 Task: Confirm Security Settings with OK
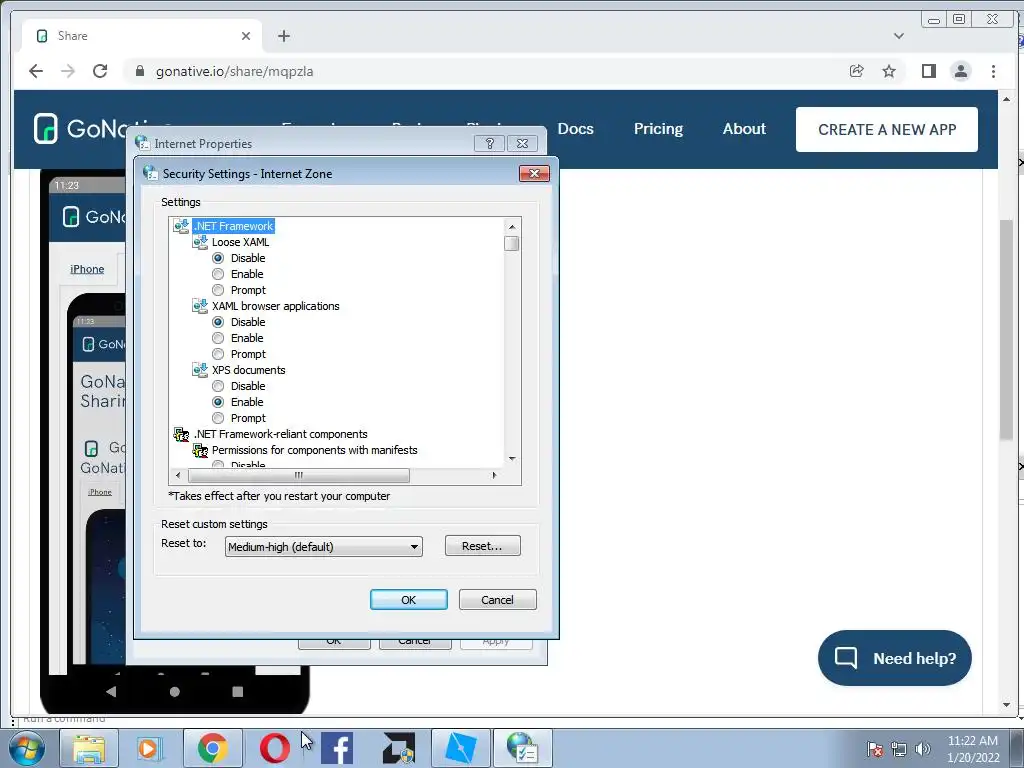coord(409,600)
